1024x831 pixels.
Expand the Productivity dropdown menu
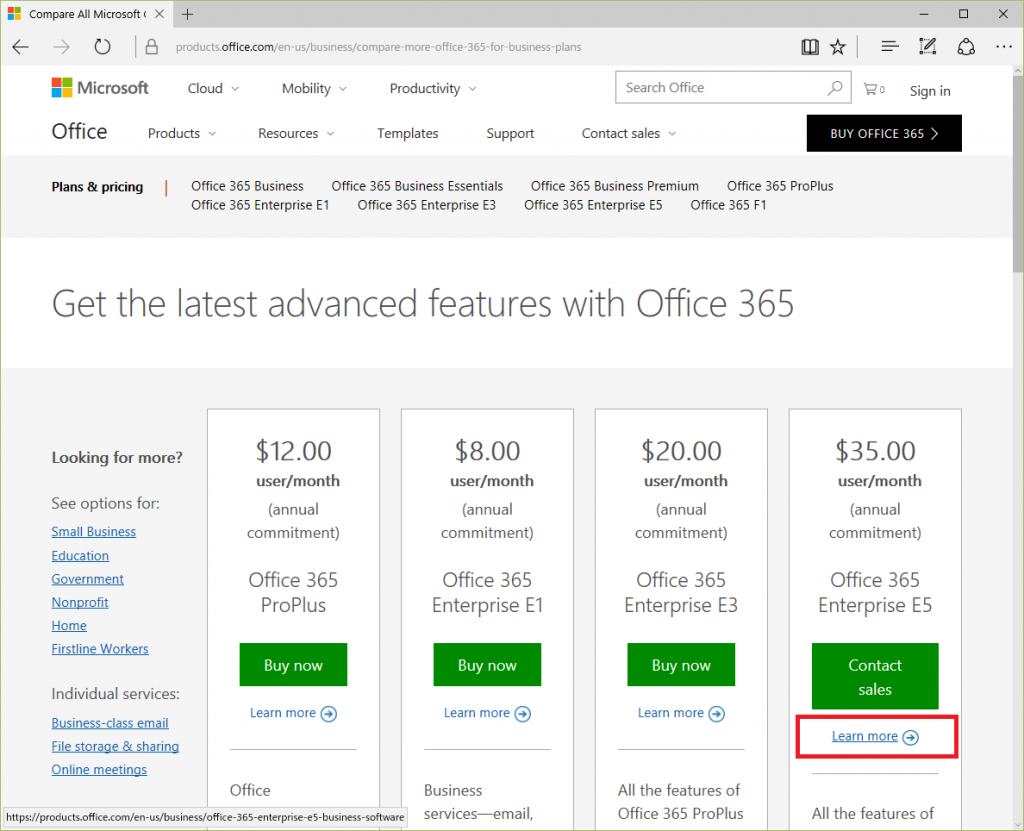click(x=433, y=88)
